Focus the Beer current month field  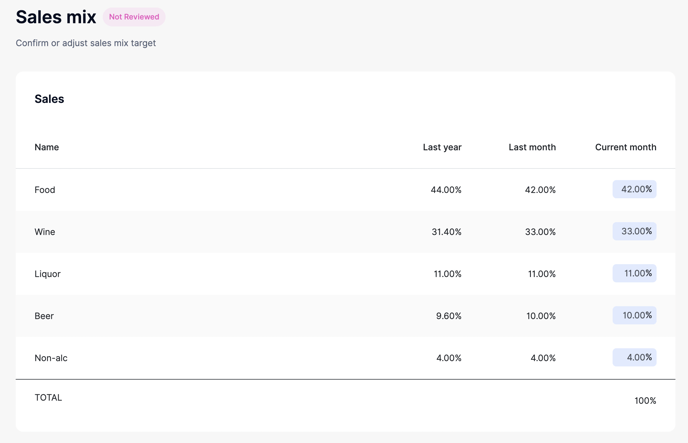[x=635, y=315]
